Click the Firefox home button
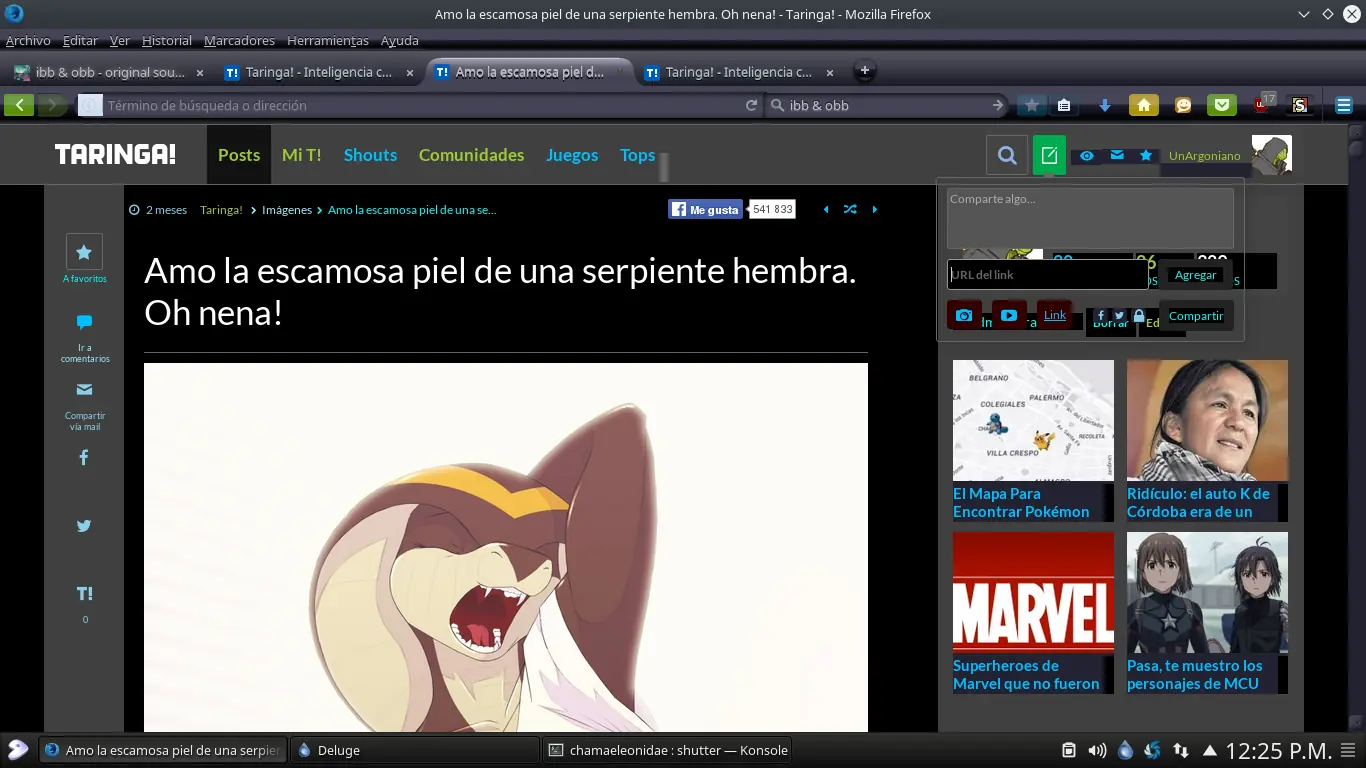The height and width of the screenshot is (768, 1366). tap(1143, 105)
